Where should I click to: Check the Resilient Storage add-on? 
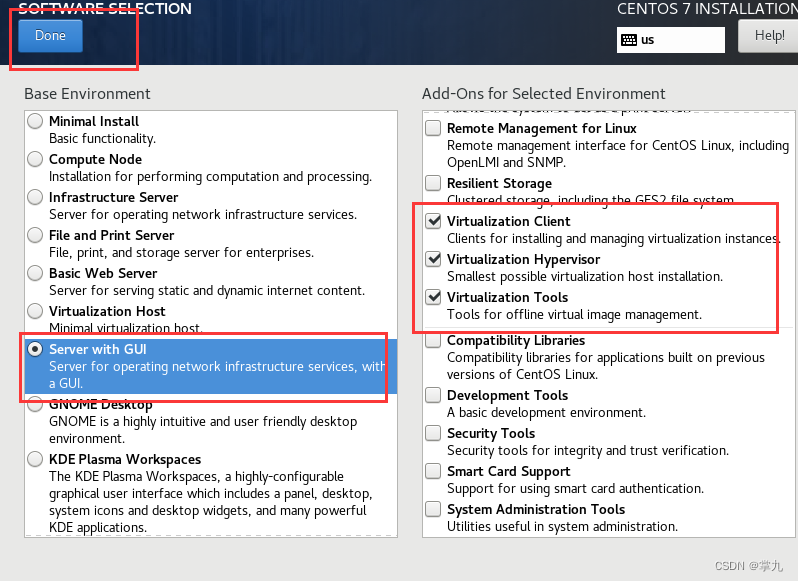[x=433, y=183]
